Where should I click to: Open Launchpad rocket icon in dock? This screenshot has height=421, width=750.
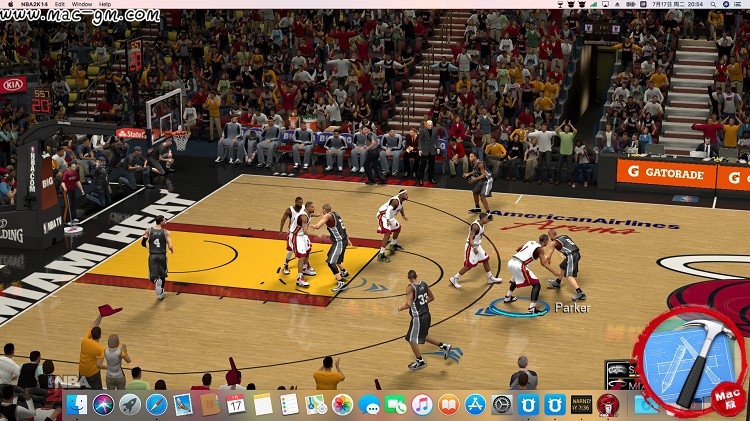point(130,405)
